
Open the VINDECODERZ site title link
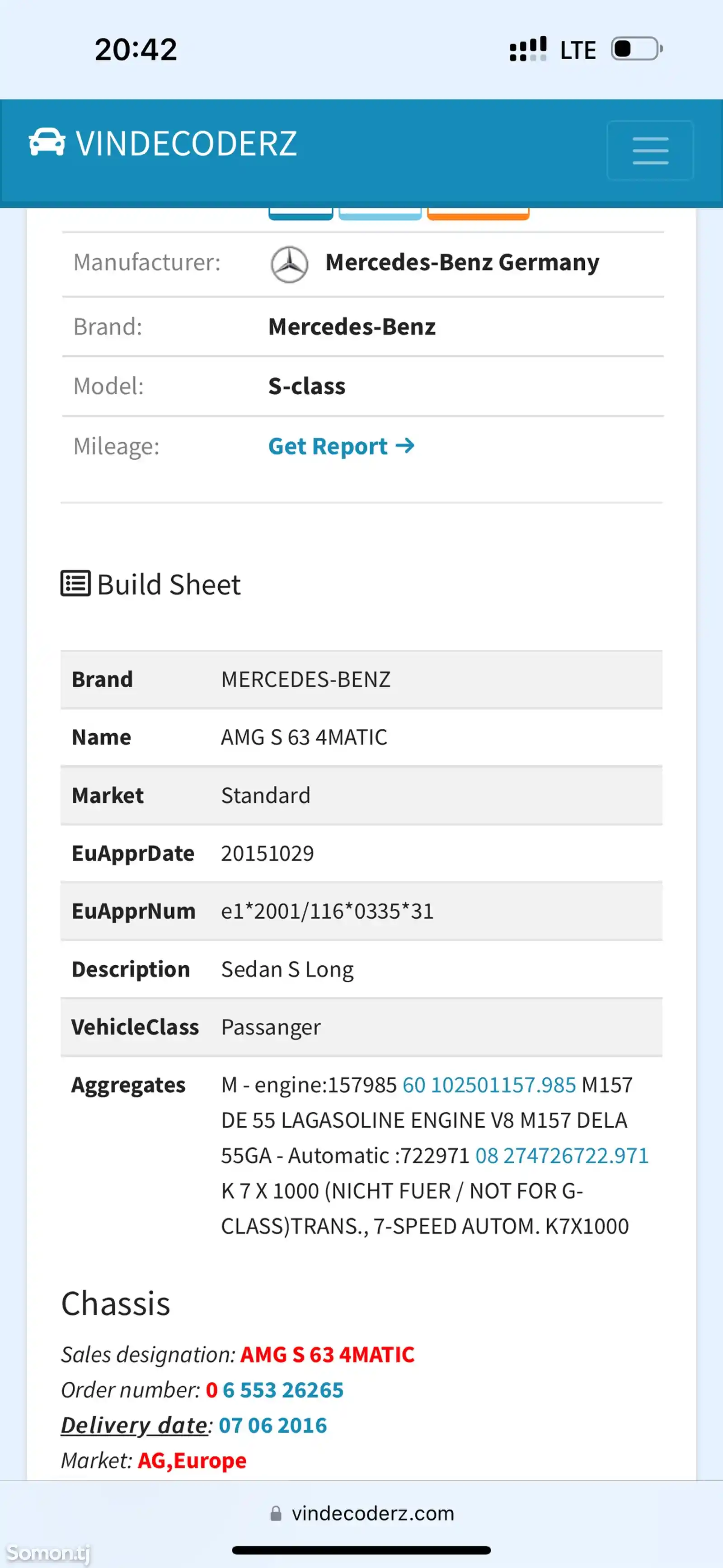pos(186,144)
